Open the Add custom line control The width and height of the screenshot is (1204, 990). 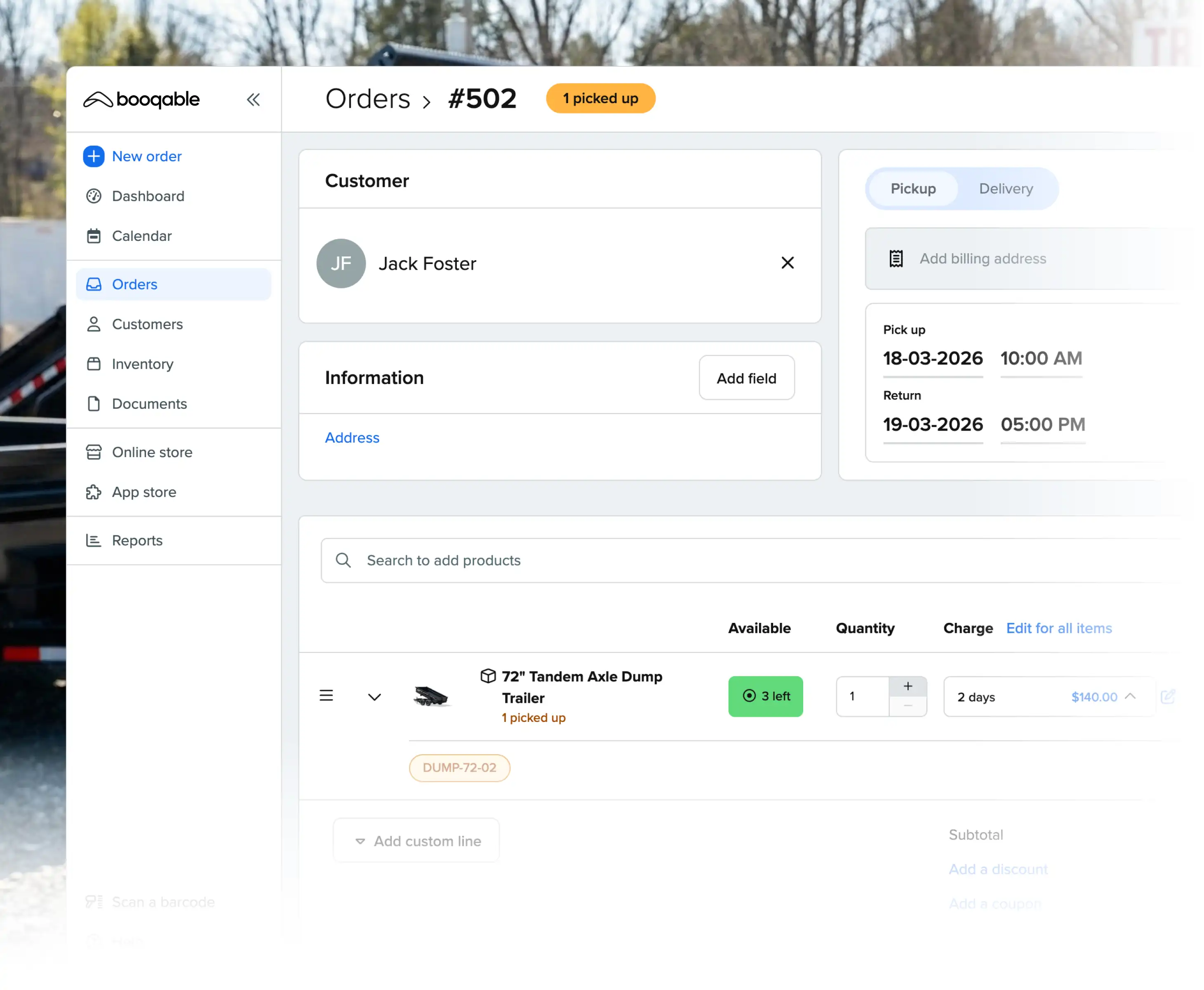pos(416,840)
